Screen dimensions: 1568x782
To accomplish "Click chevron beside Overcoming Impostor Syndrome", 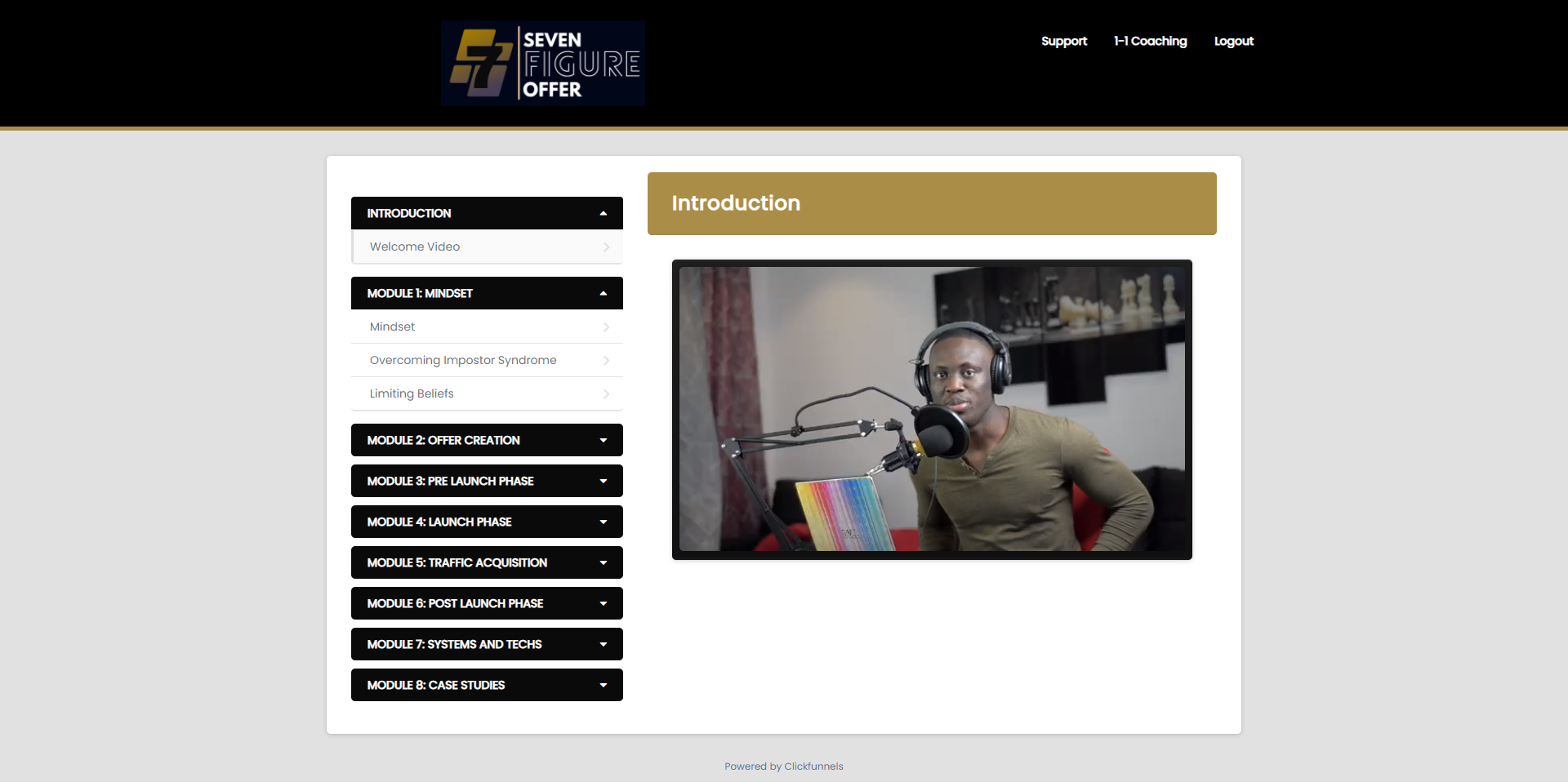I will (x=606, y=360).
